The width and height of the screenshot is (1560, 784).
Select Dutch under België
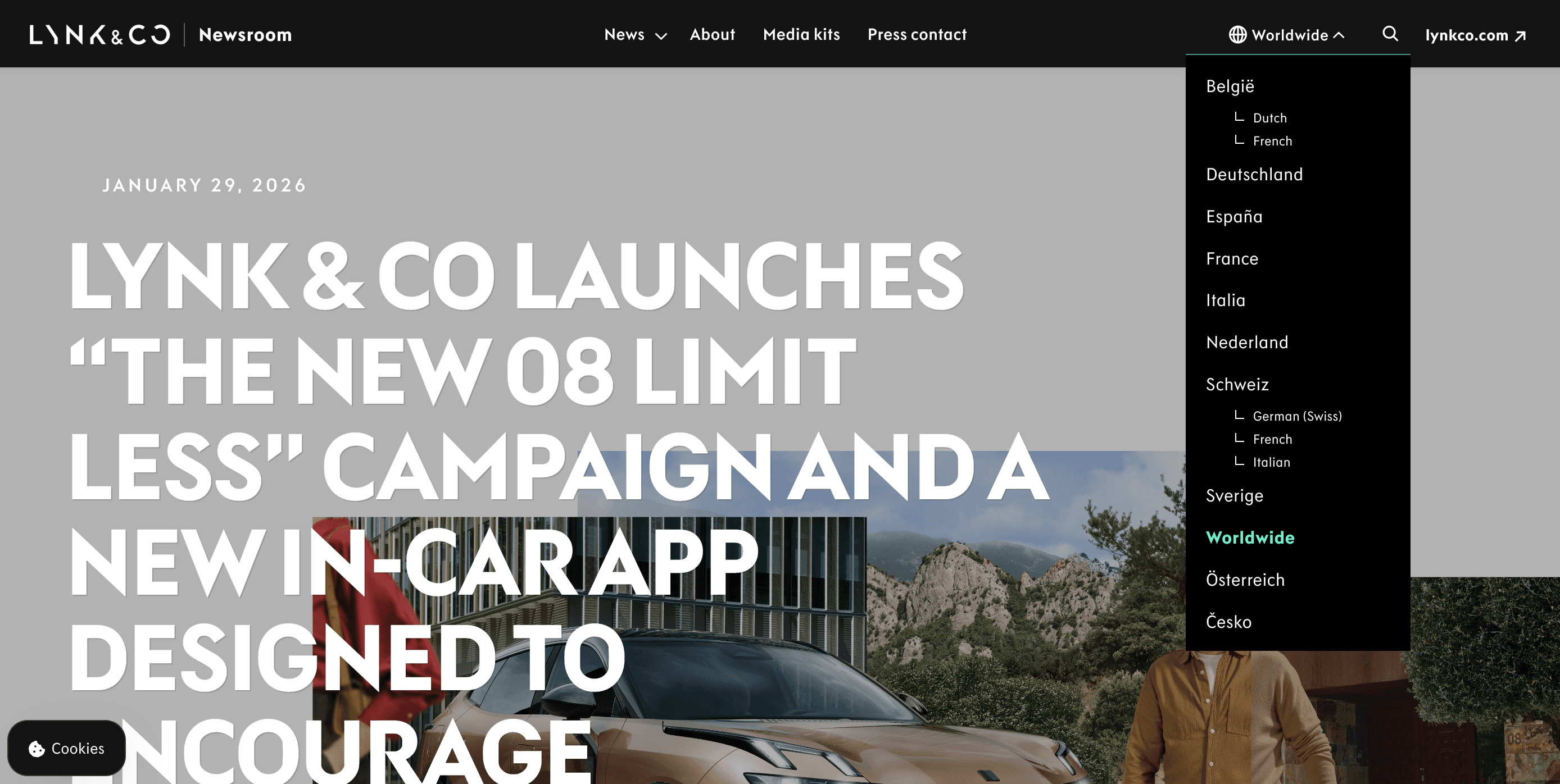click(1269, 117)
